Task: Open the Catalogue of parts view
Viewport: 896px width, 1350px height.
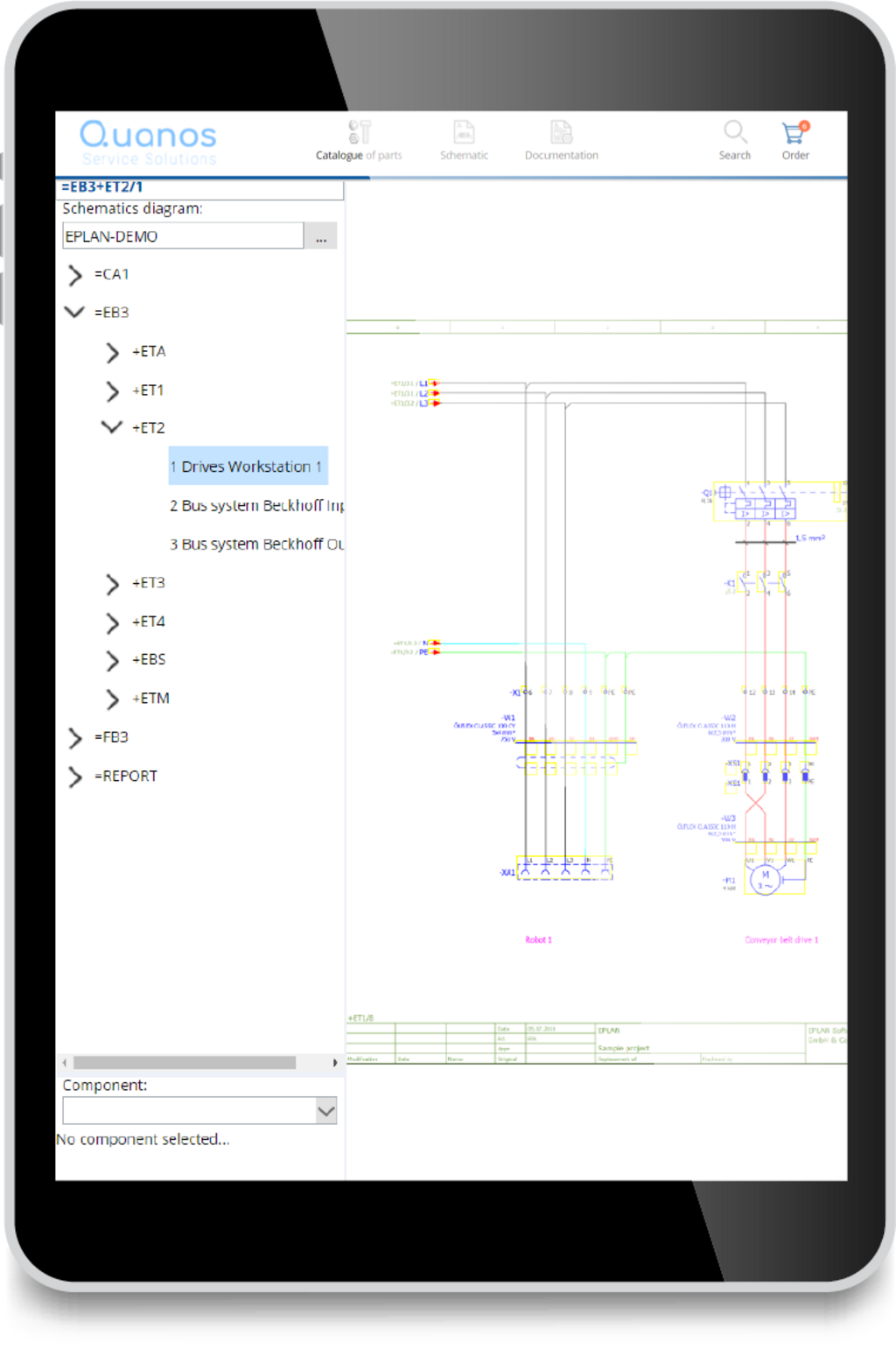Action: (359, 140)
